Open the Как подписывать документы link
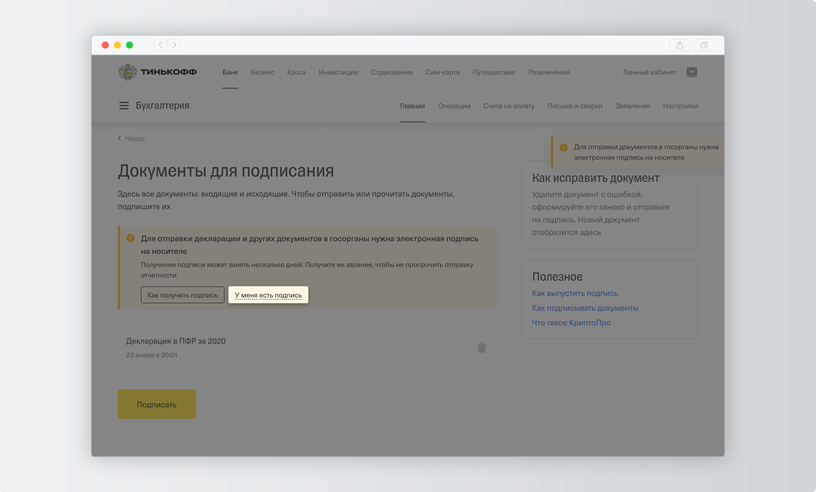816x492 pixels. [x=585, y=308]
